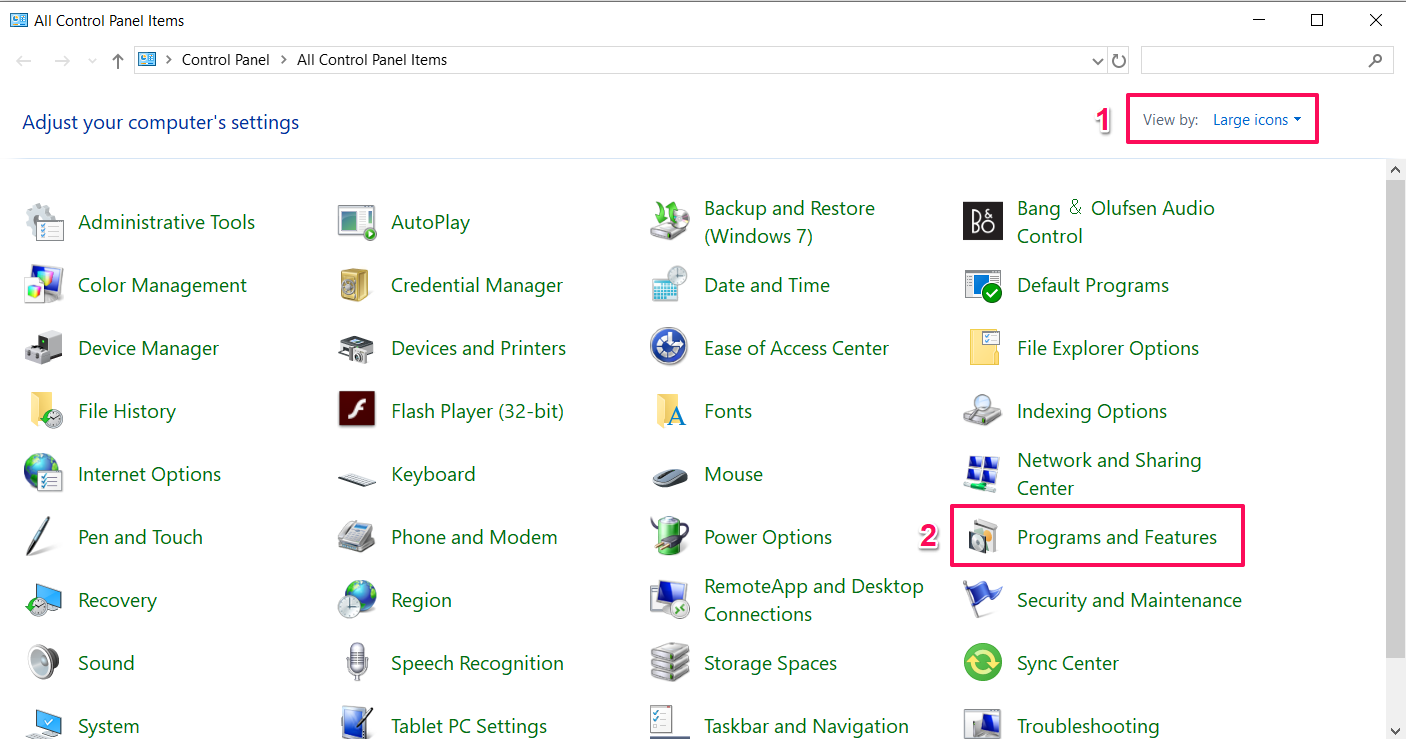Open the Network and Sharing Center icon
The width and height of the screenshot is (1406, 739).
click(982, 474)
